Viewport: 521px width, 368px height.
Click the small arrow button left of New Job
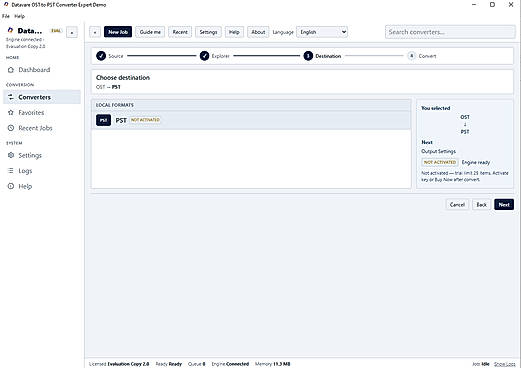coord(95,32)
